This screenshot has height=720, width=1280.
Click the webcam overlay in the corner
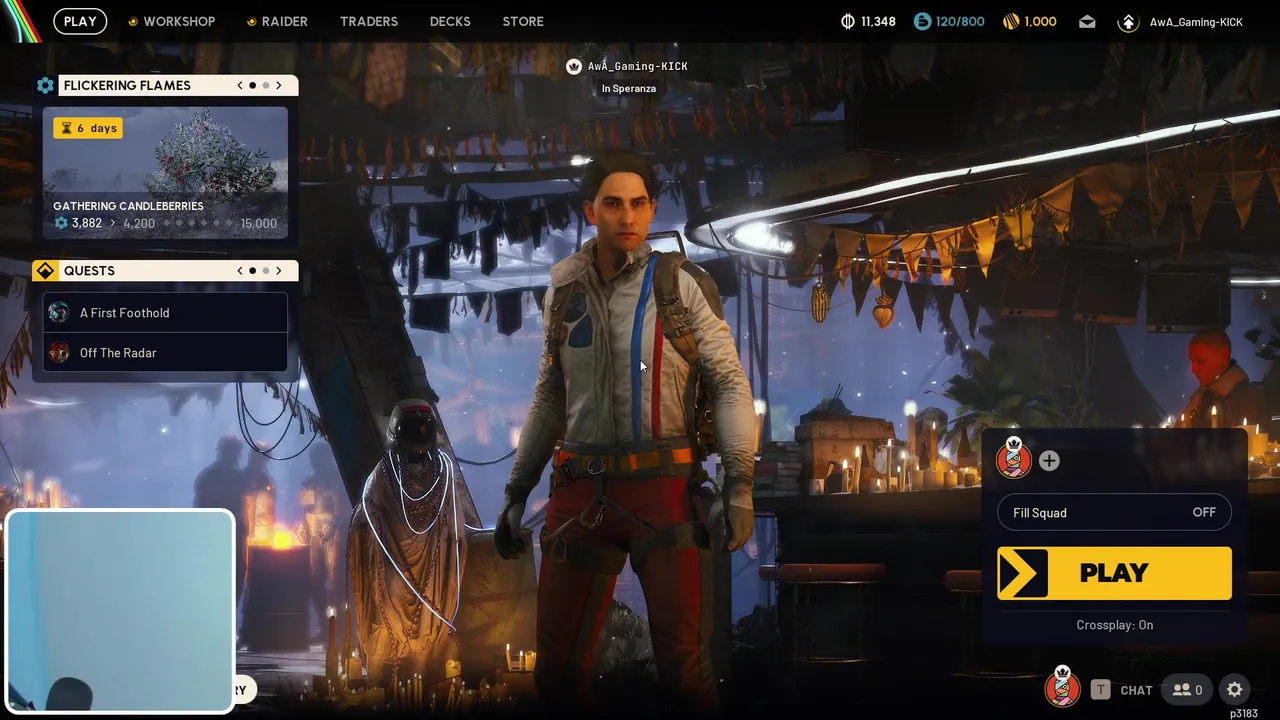(120, 611)
